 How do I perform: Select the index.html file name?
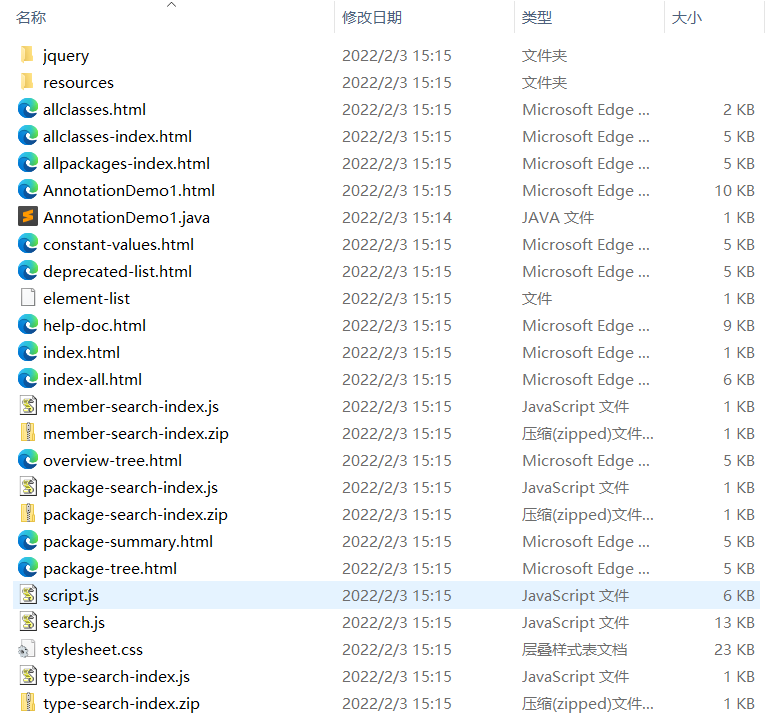pyautogui.click(x=81, y=352)
